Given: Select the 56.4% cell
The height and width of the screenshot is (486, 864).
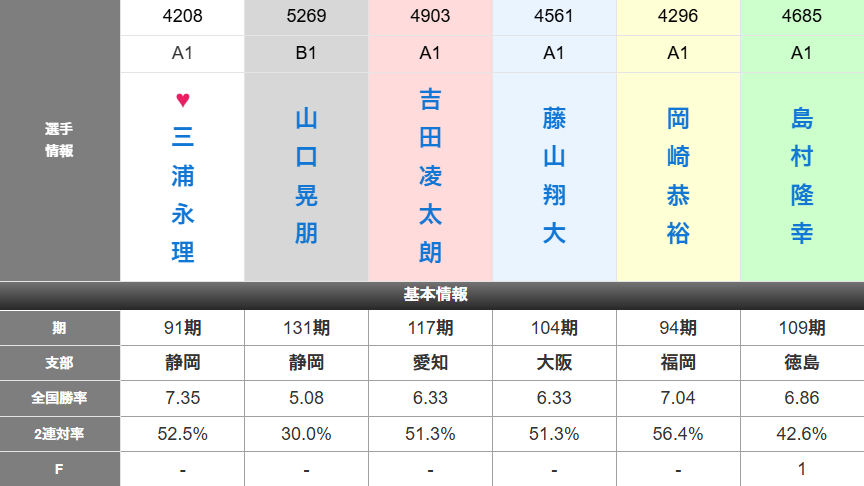Looking at the screenshot, I should [x=678, y=434].
